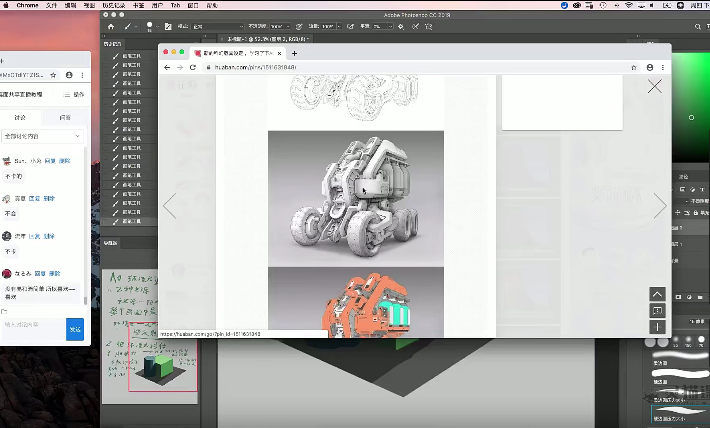
Task: Show previous image with left arrow
Action: pyautogui.click(x=169, y=206)
